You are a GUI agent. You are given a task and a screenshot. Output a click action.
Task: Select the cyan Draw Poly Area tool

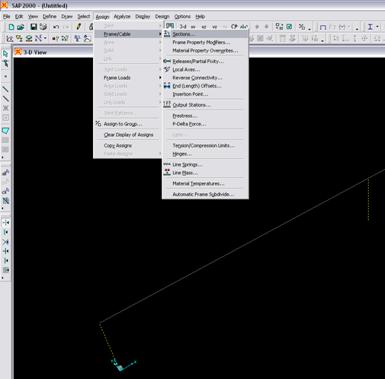click(6, 130)
